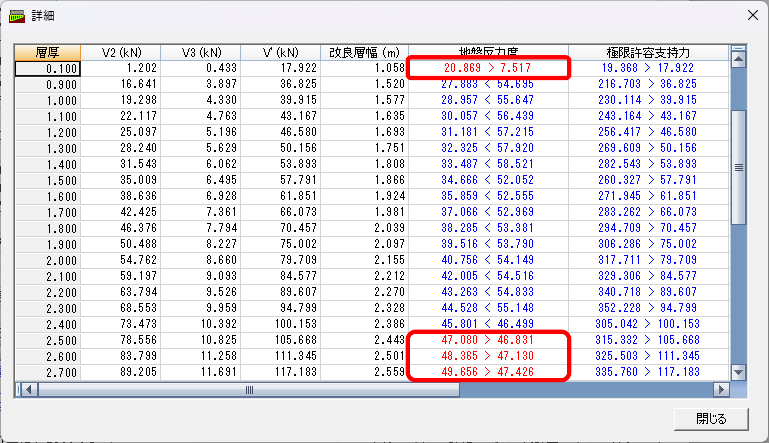Click 改良層幅 value 1.866

pyautogui.click(x=364, y=180)
